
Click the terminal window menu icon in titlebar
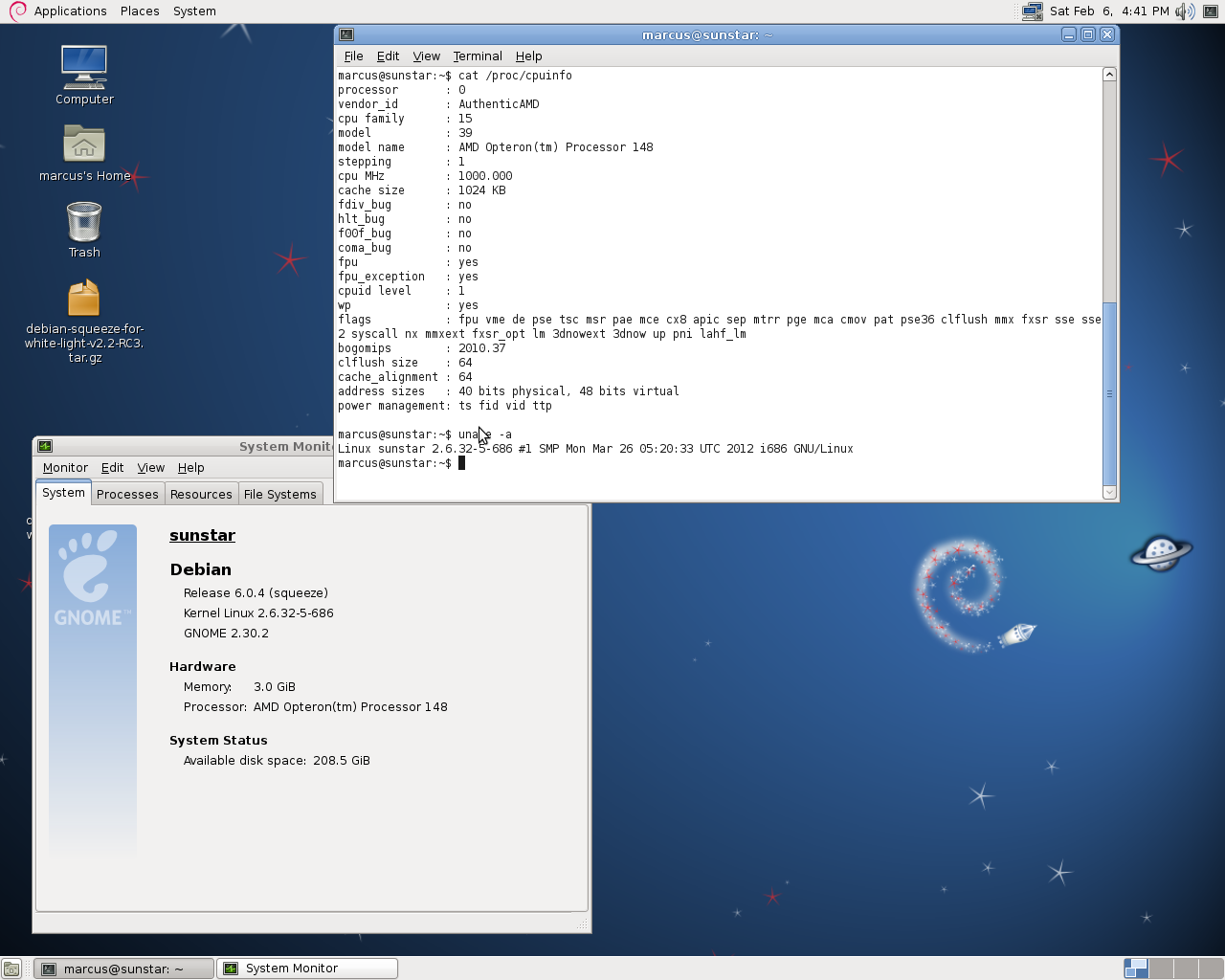pos(346,34)
